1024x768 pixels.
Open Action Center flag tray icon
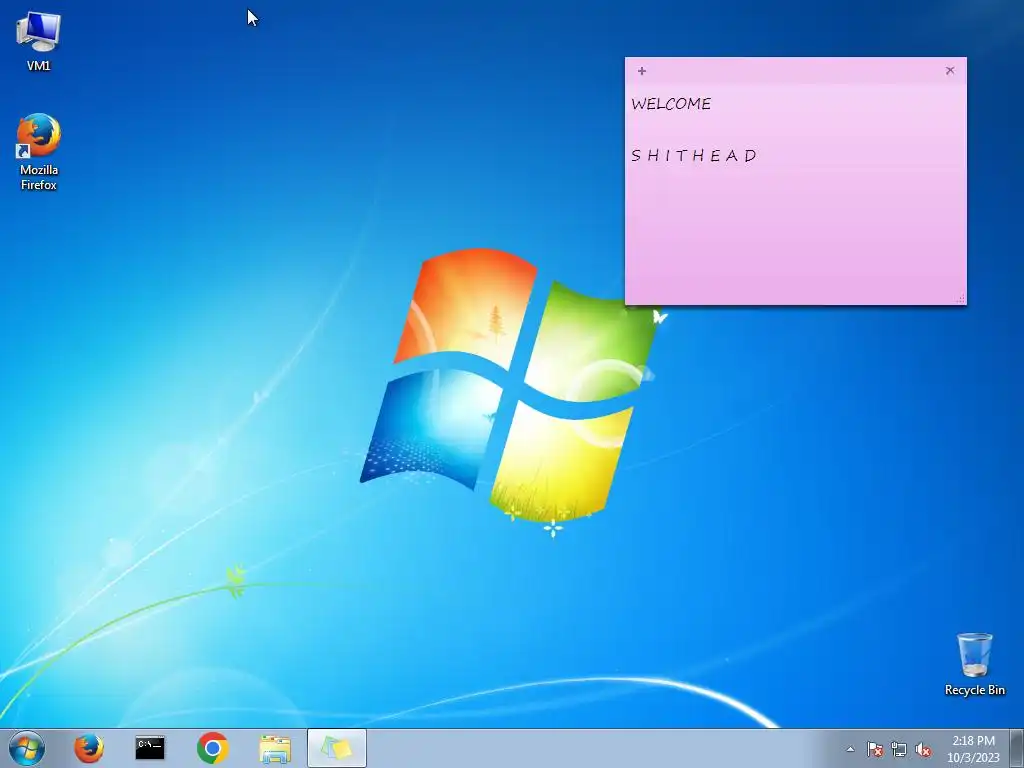[x=875, y=749]
